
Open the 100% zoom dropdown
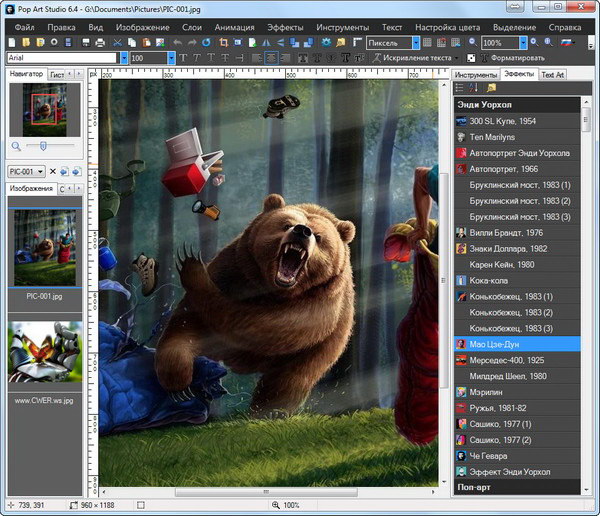pyautogui.click(x=522, y=43)
